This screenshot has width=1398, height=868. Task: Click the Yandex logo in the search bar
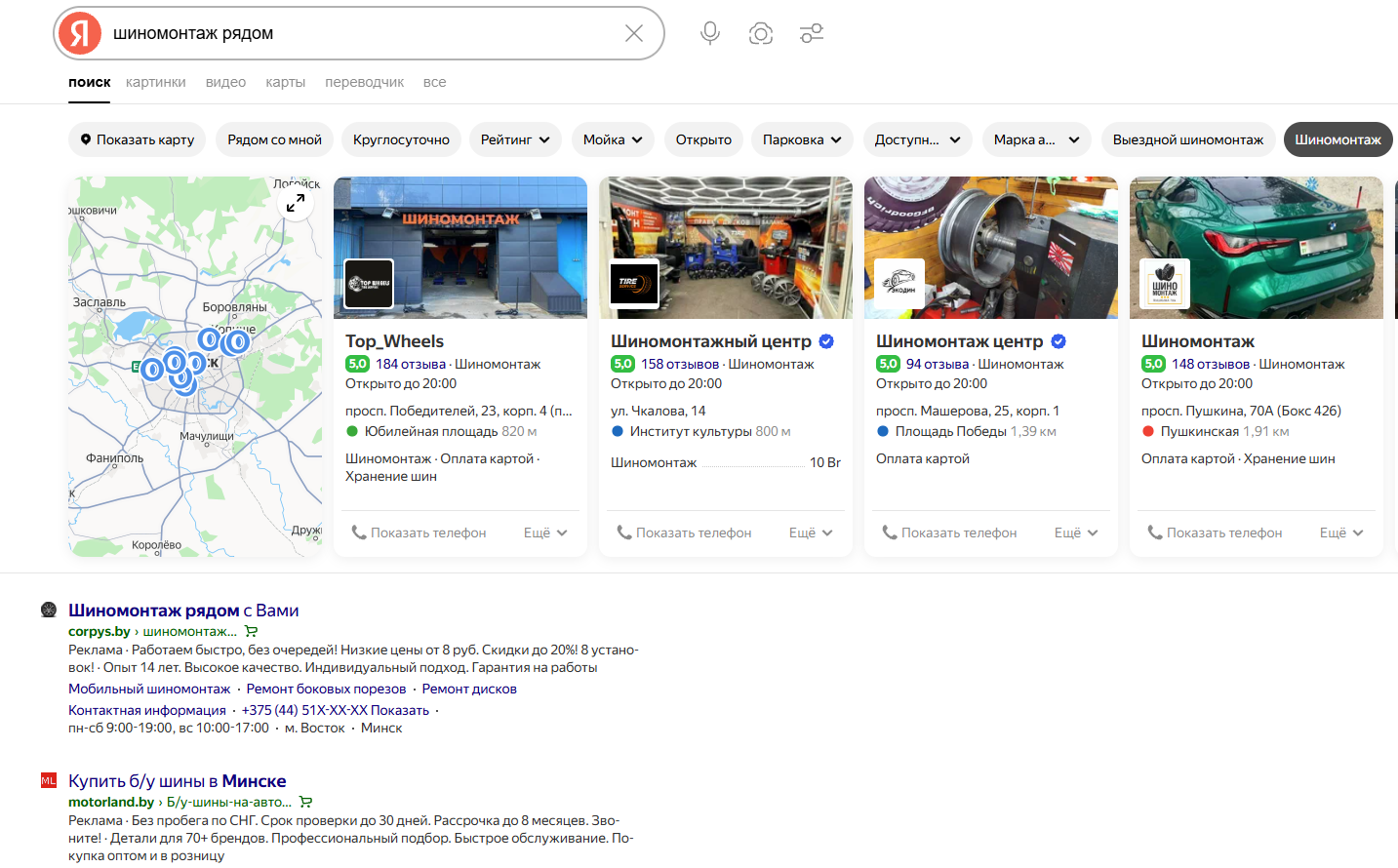click(x=80, y=33)
